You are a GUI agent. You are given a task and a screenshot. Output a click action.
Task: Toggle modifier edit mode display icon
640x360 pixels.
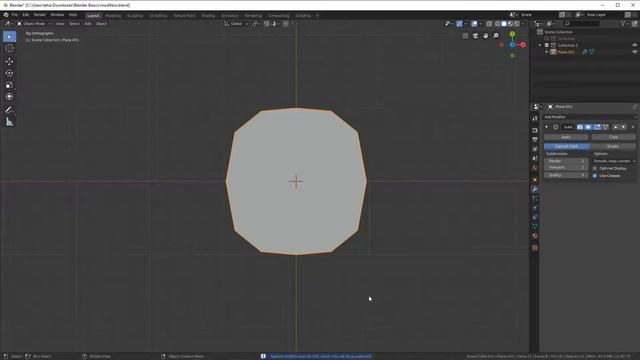point(597,127)
